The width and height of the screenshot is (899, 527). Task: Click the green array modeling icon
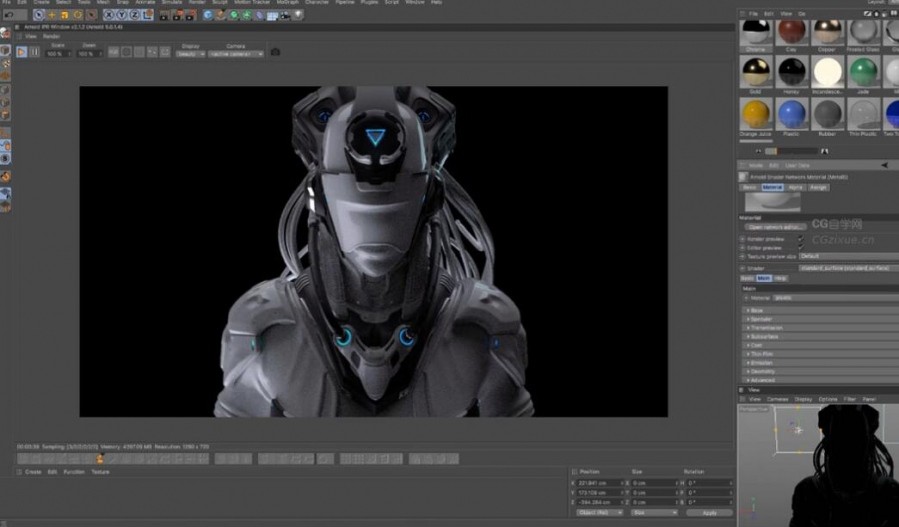247,15
